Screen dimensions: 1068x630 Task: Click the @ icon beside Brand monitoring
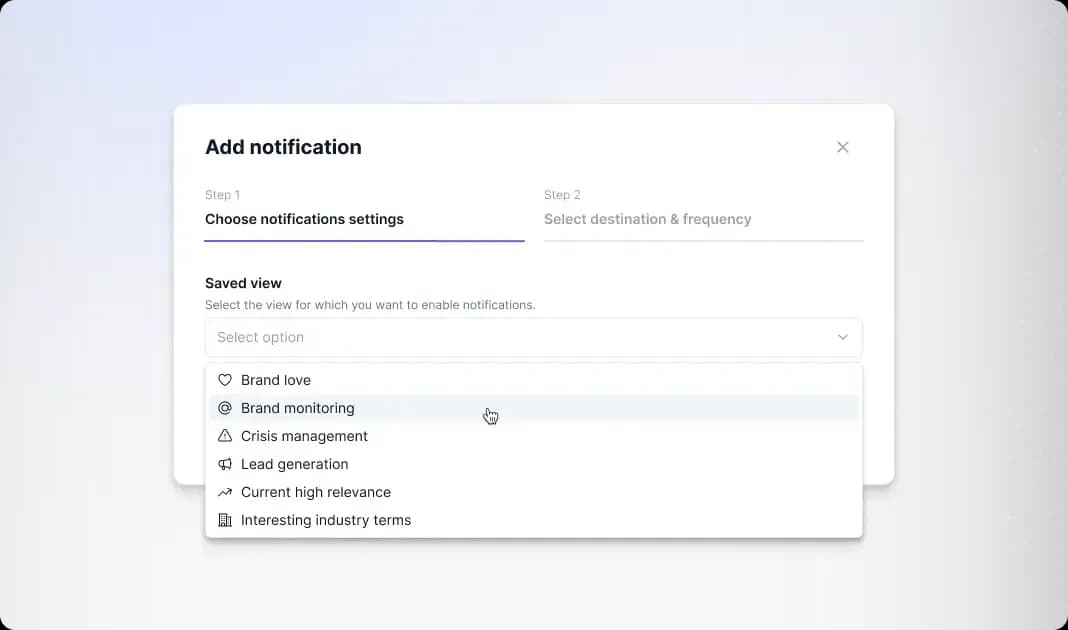pos(224,408)
